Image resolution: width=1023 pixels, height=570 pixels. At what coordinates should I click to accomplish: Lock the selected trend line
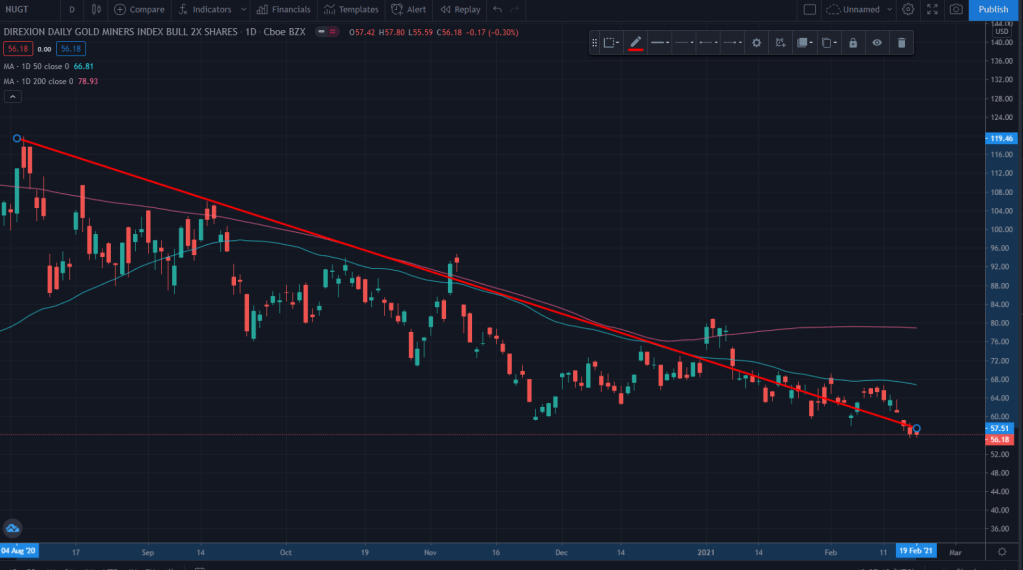(x=852, y=43)
